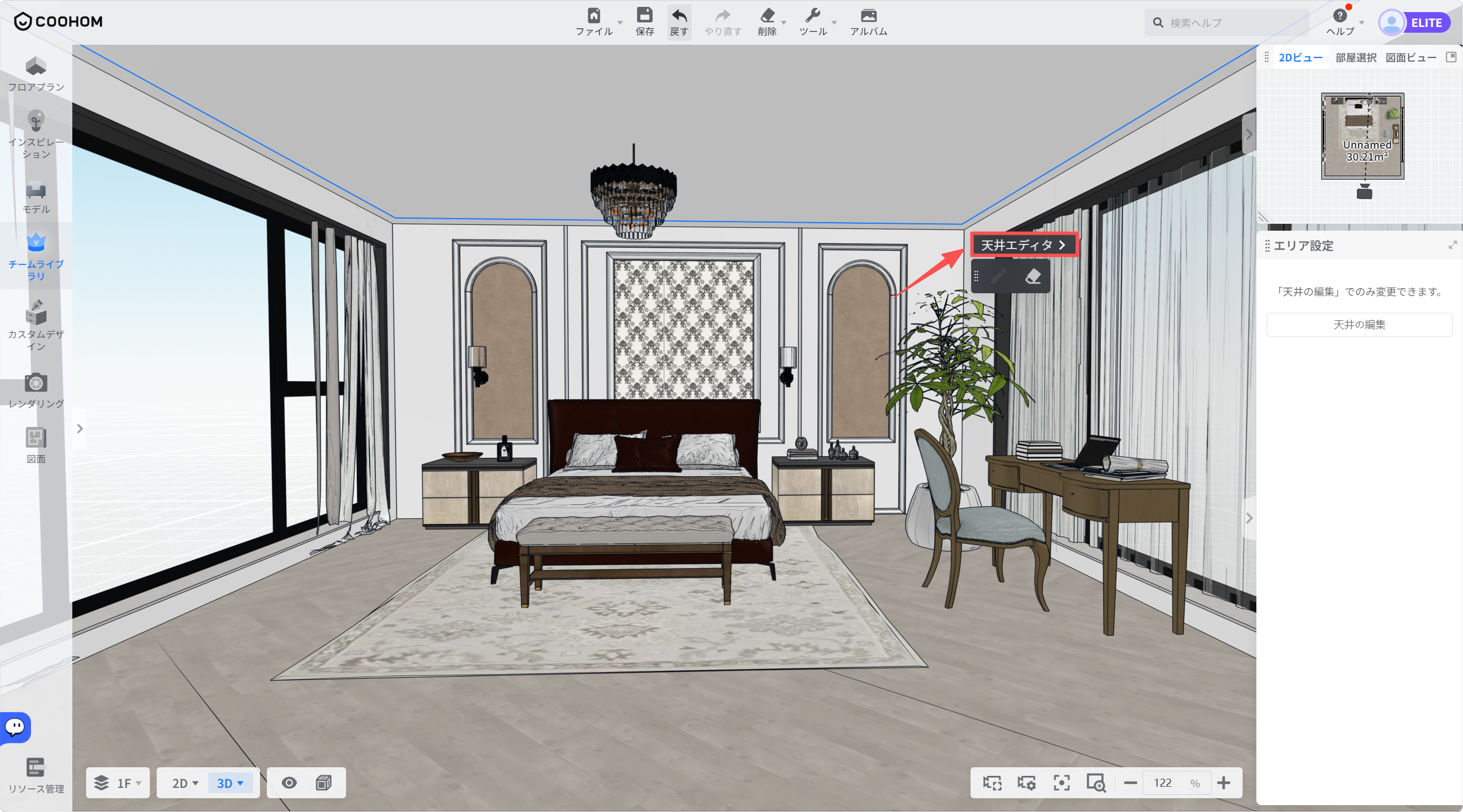Click the 天井の編集 button
Screen dimensions: 1463x812
tap(1359, 325)
